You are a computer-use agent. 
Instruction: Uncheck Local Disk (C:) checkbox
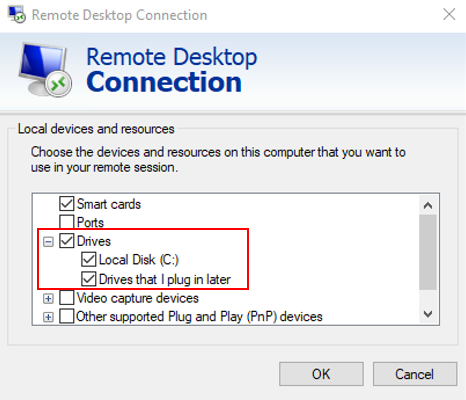click(89, 259)
